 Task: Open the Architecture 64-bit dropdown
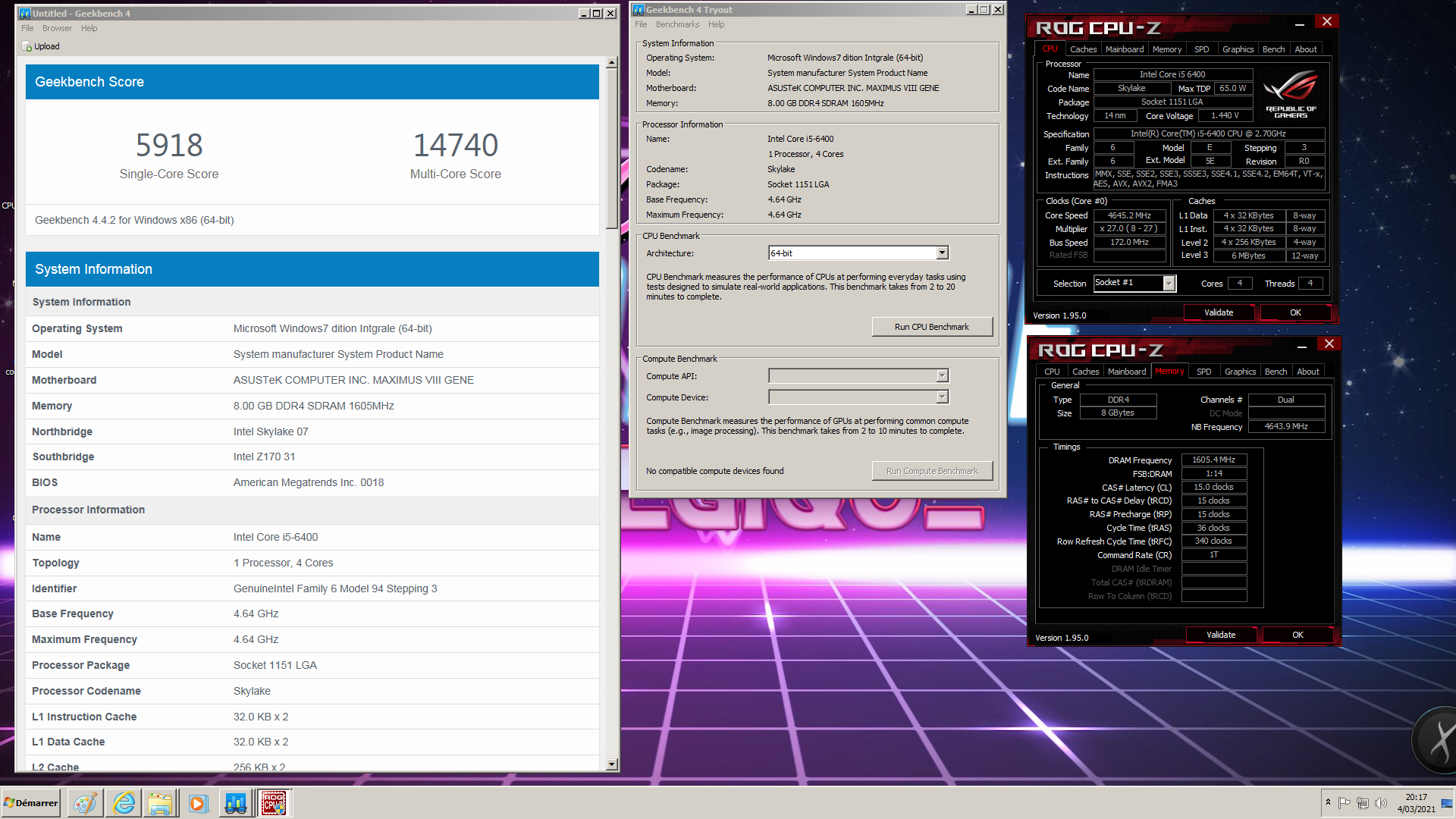tap(858, 253)
